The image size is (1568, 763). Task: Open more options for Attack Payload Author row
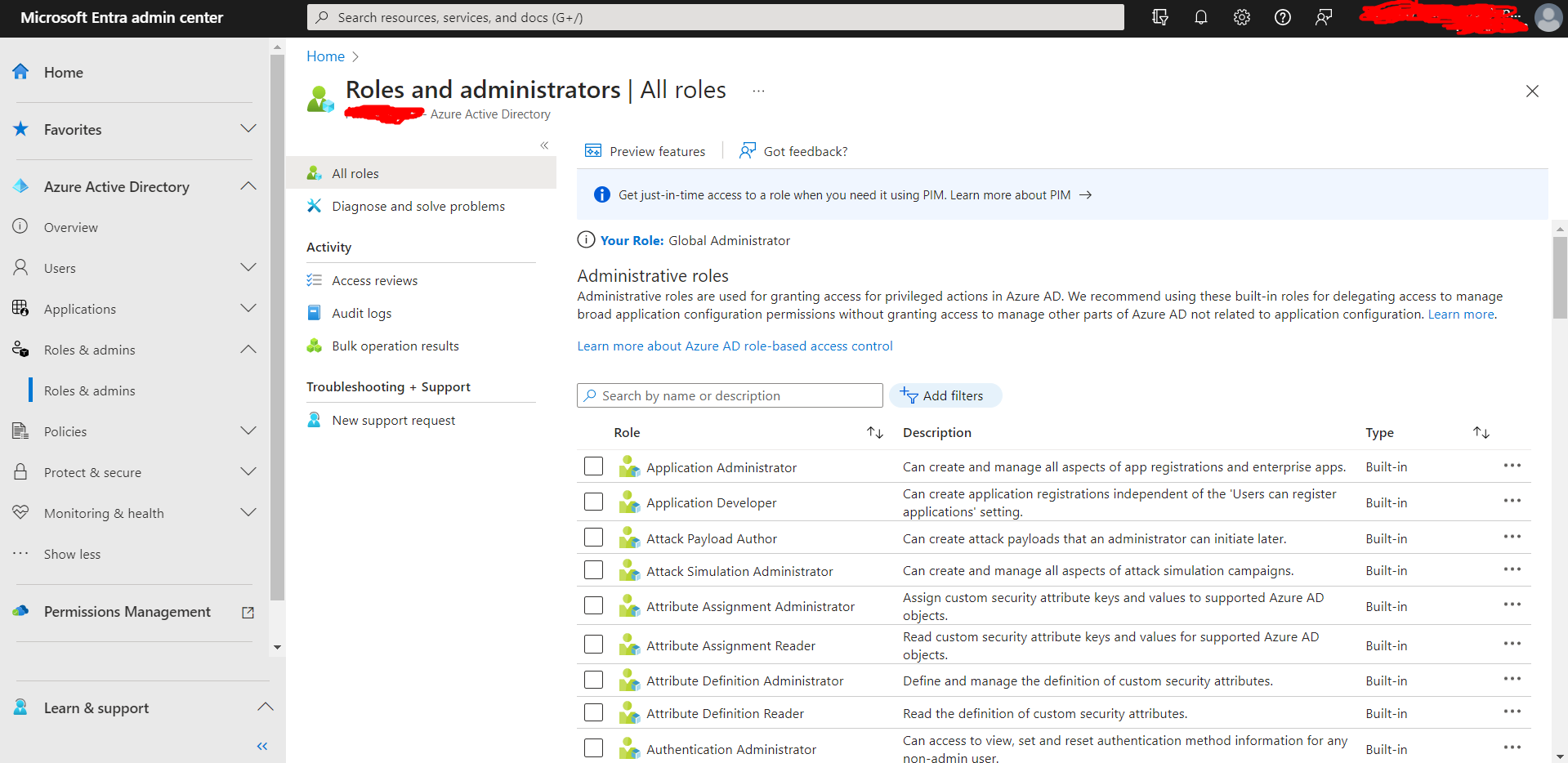1512,537
